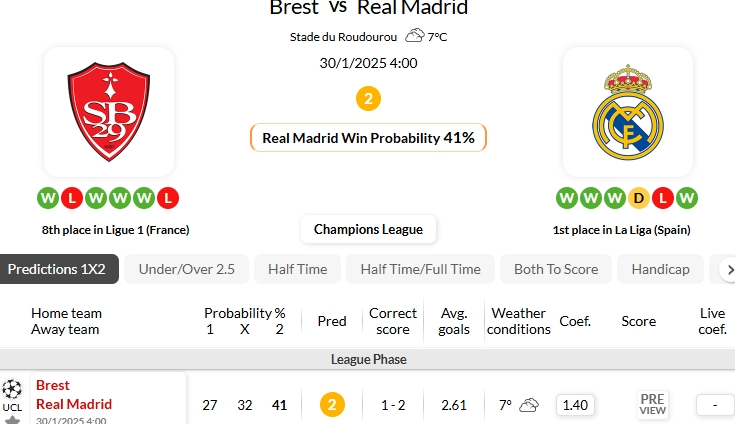
Task: Click the orange 2 badge below the match date
Action: tap(368, 98)
